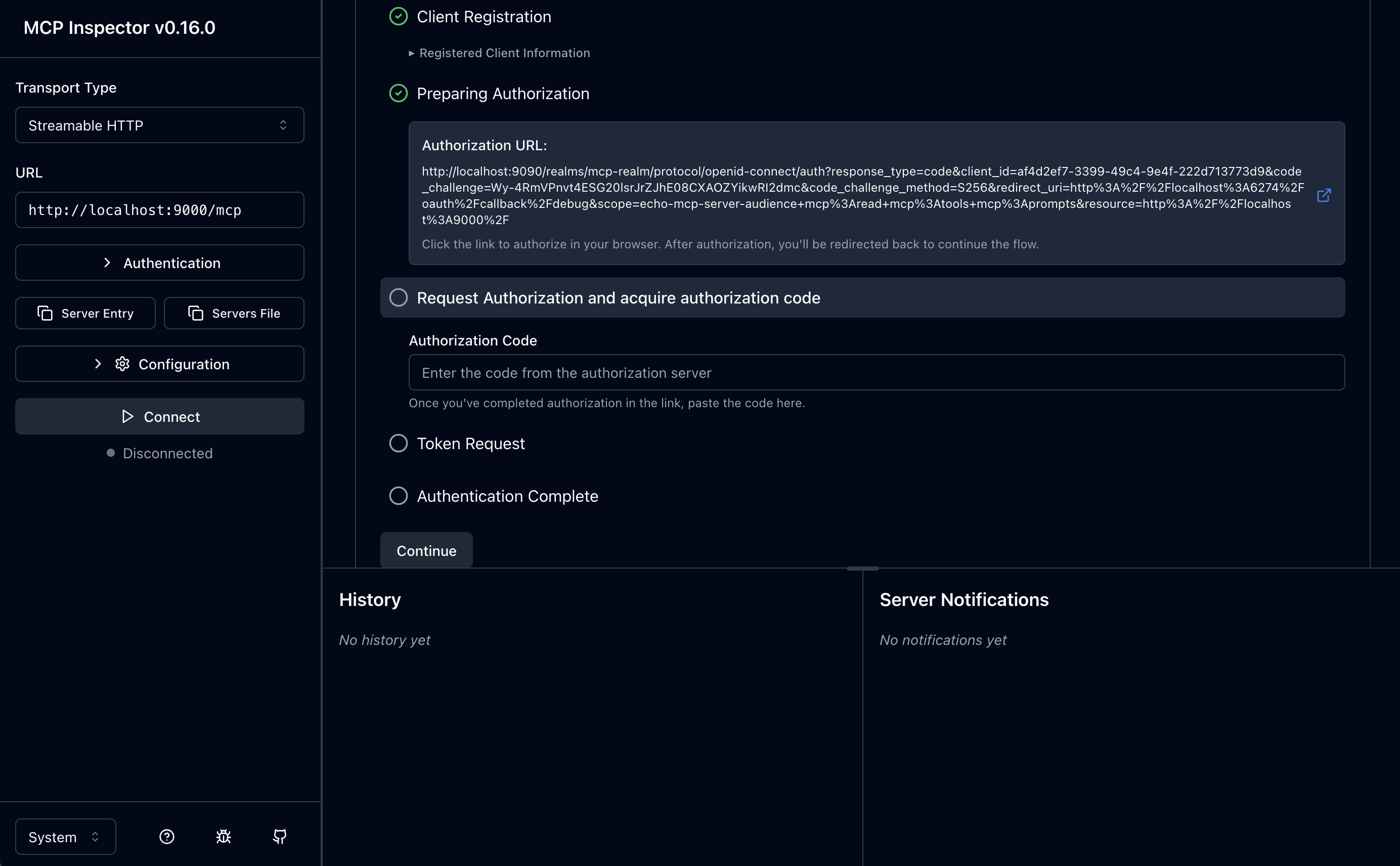The height and width of the screenshot is (866, 1400).
Task: Click the Connect button
Action: pyautogui.click(x=160, y=416)
